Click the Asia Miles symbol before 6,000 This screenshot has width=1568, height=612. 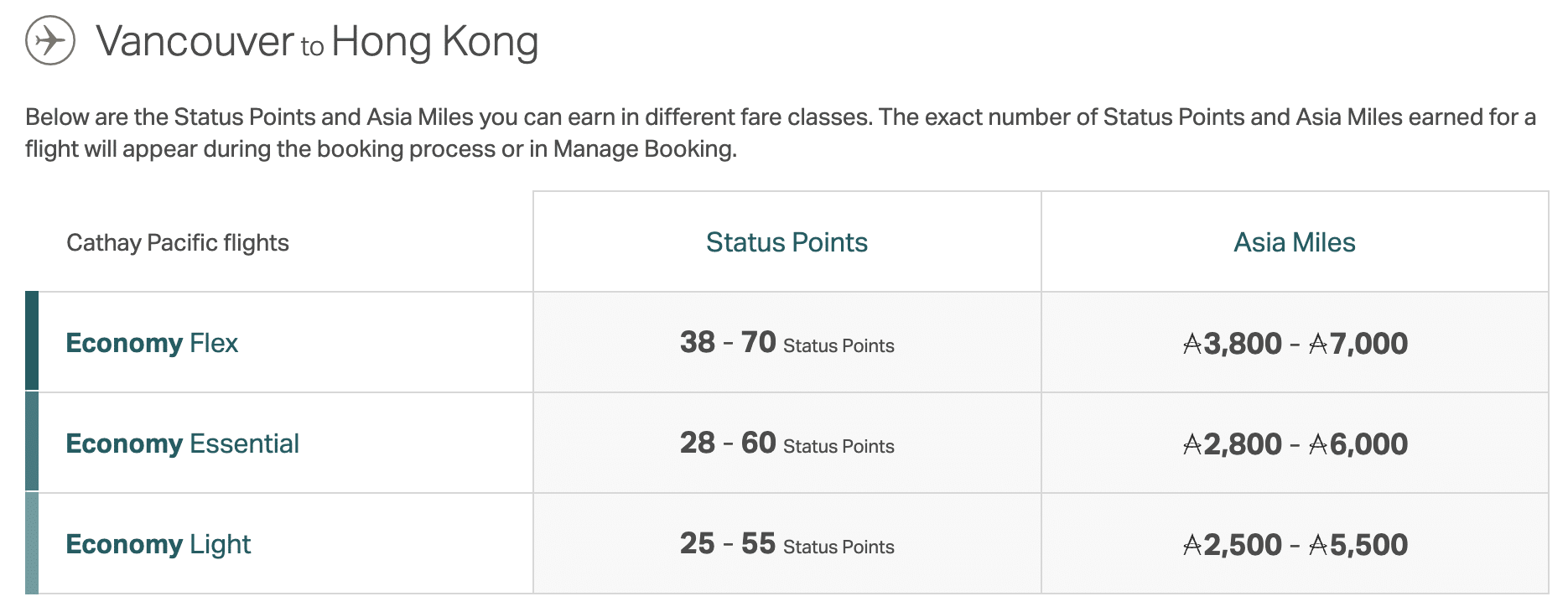coord(1318,444)
